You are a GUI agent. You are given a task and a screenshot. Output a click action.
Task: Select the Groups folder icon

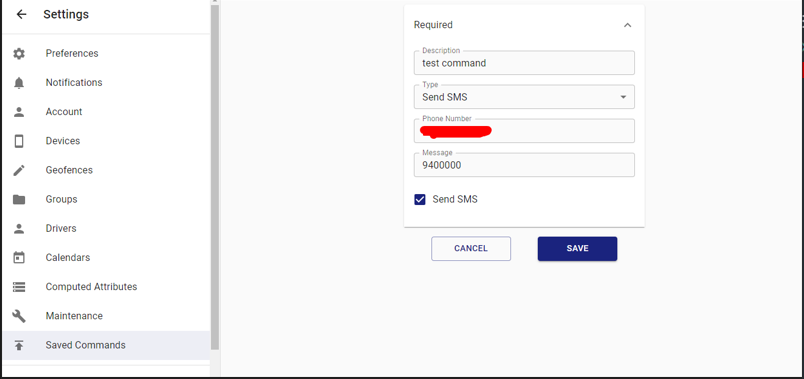pyautogui.click(x=19, y=200)
